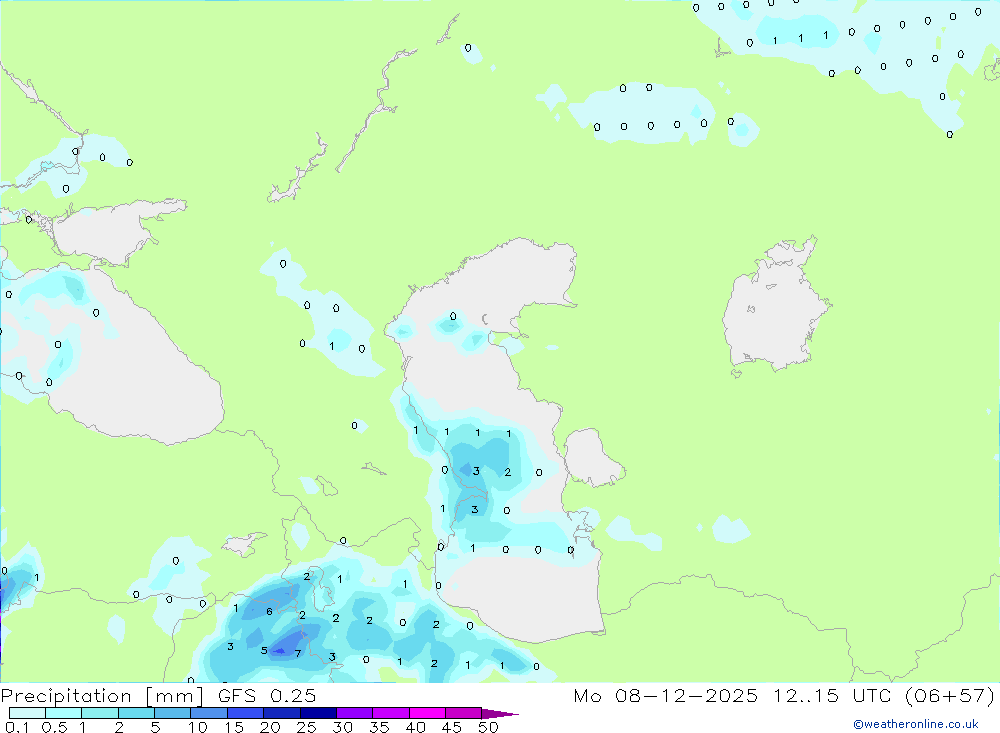Click the 'Precipitation [mm]' title text

pyautogui.click(x=102, y=695)
